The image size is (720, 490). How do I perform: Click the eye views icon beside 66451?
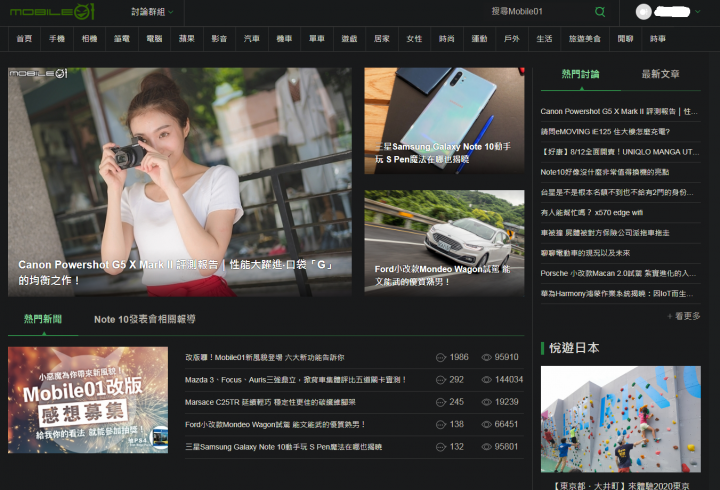pyautogui.click(x=486, y=425)
